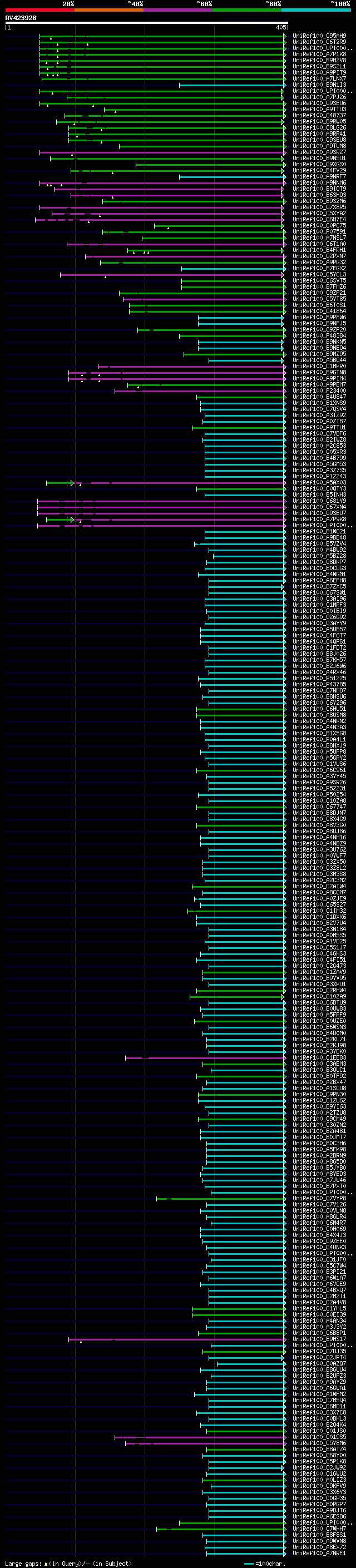
Task: Click hit label UniRef100_P23400
Action: click(319, 391)
